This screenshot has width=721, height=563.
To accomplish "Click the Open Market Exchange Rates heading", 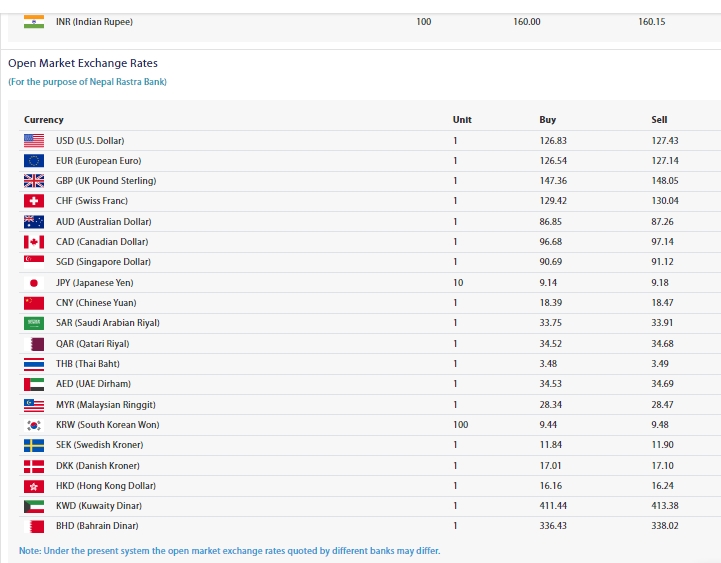I will [x=83, y=63].
